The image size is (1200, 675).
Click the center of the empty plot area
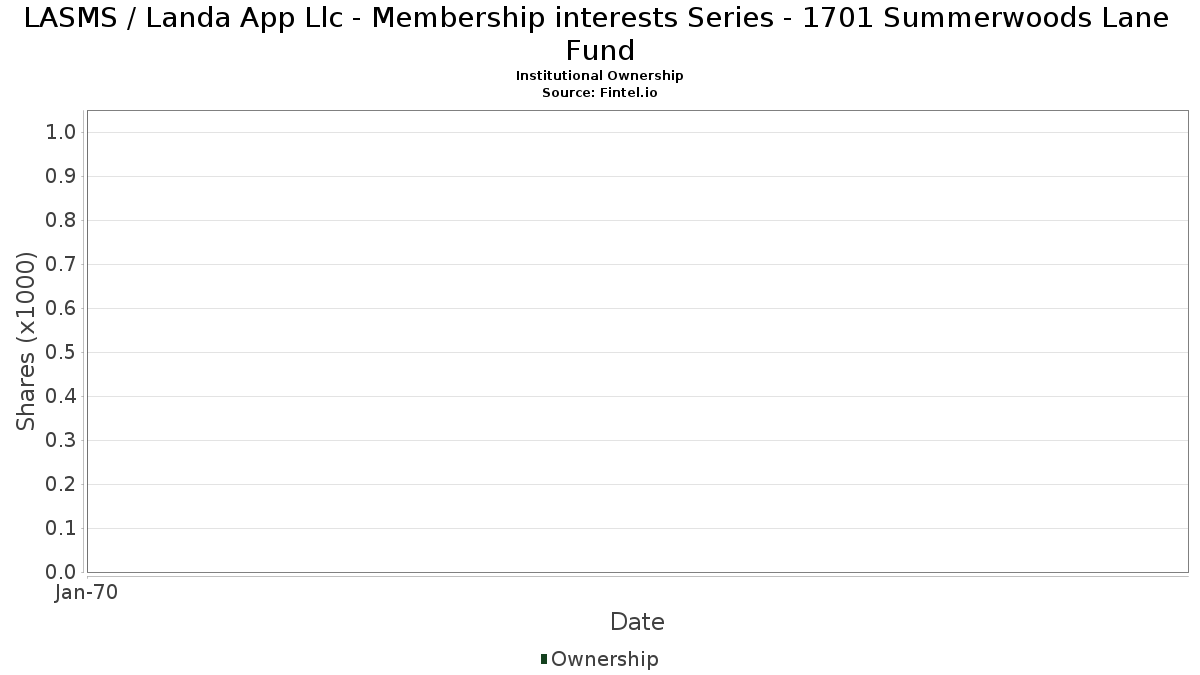(x=637, y=341)
